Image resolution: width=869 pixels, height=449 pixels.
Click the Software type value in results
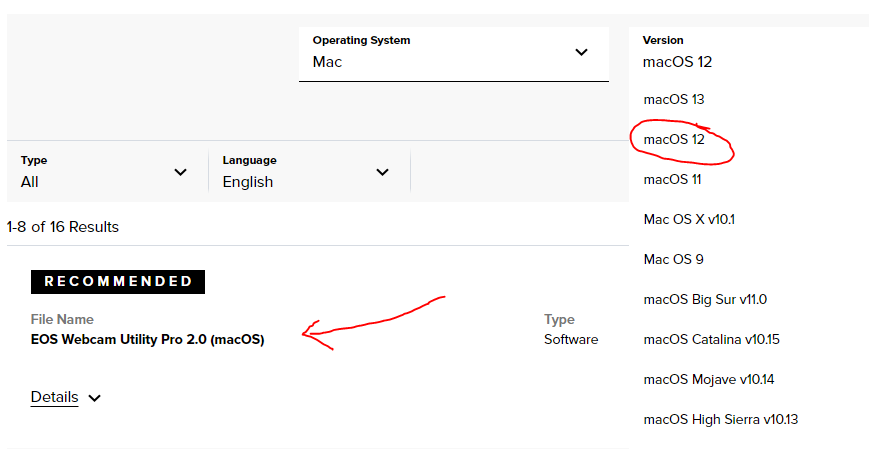pyautogui.click(x=570, y=339)
